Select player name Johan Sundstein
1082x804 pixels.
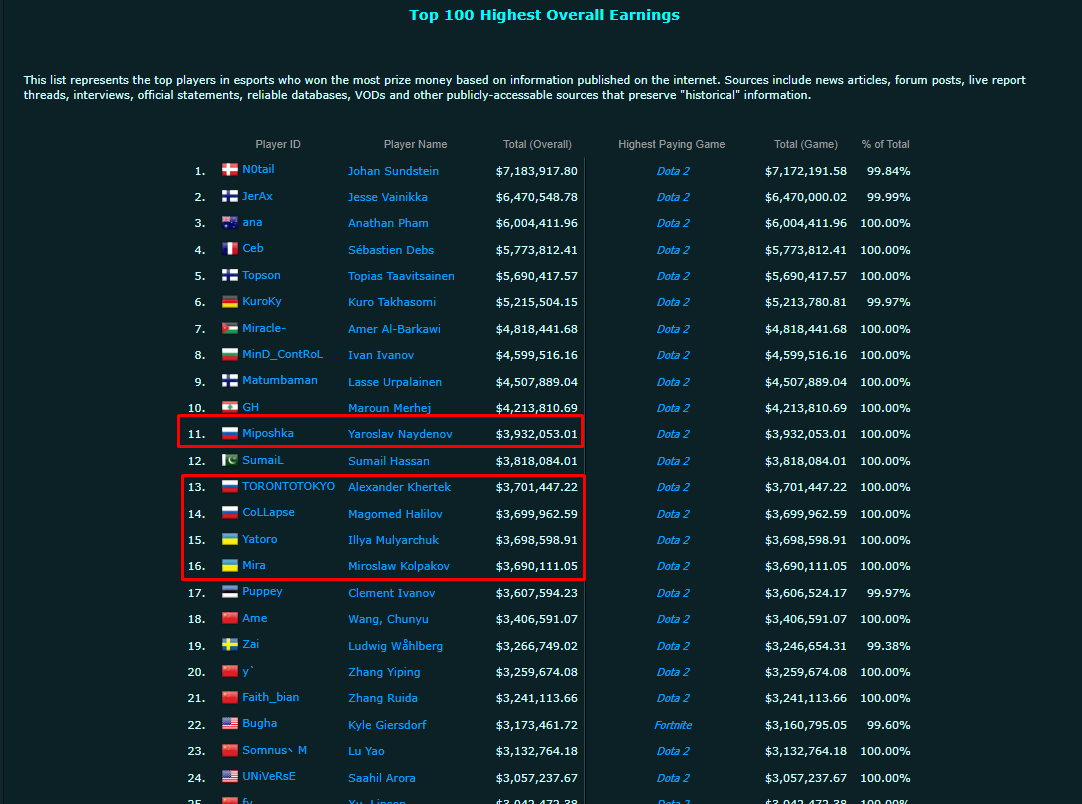click(393, 171)
